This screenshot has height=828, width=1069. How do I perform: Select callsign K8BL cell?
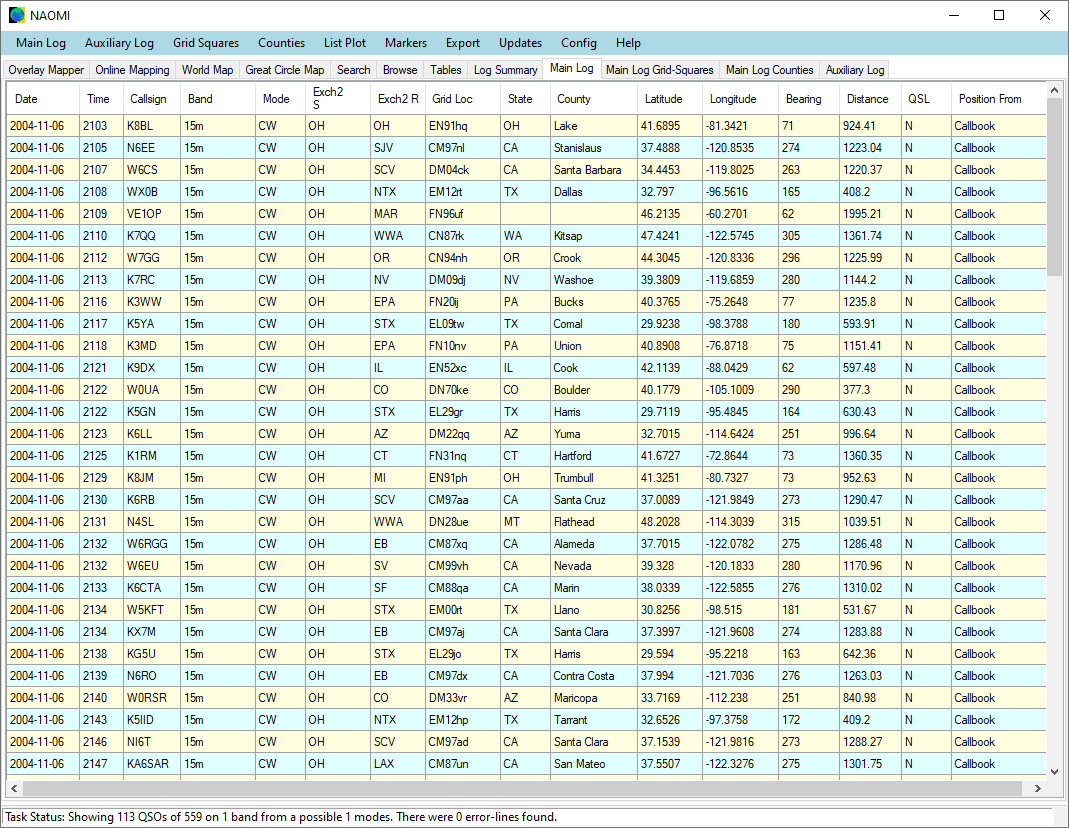[x=152, y=126]
